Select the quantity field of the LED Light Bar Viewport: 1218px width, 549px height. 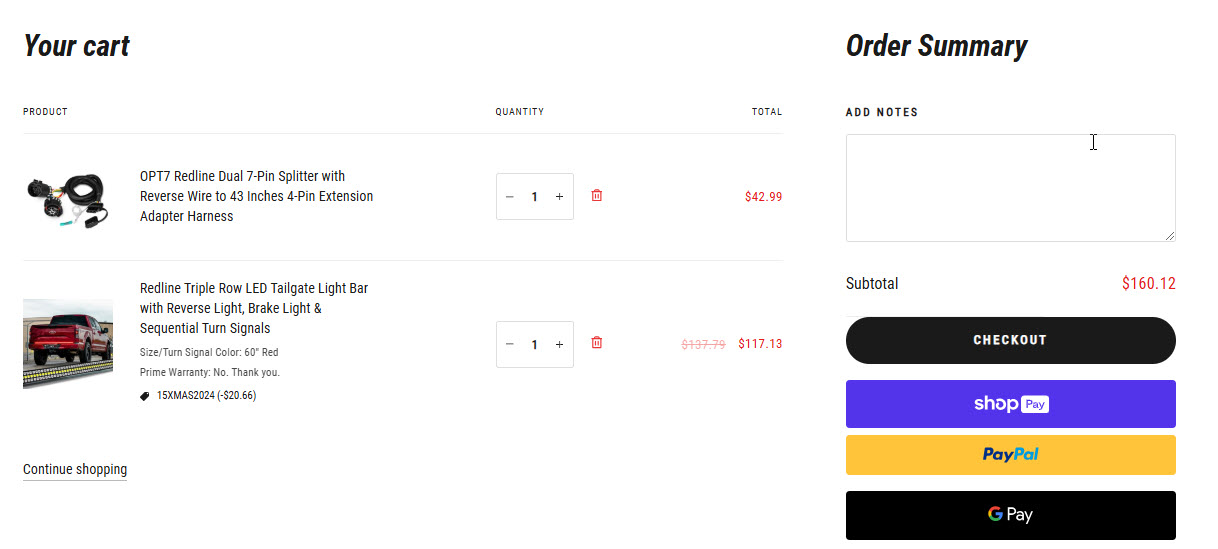tap(535, 344)
